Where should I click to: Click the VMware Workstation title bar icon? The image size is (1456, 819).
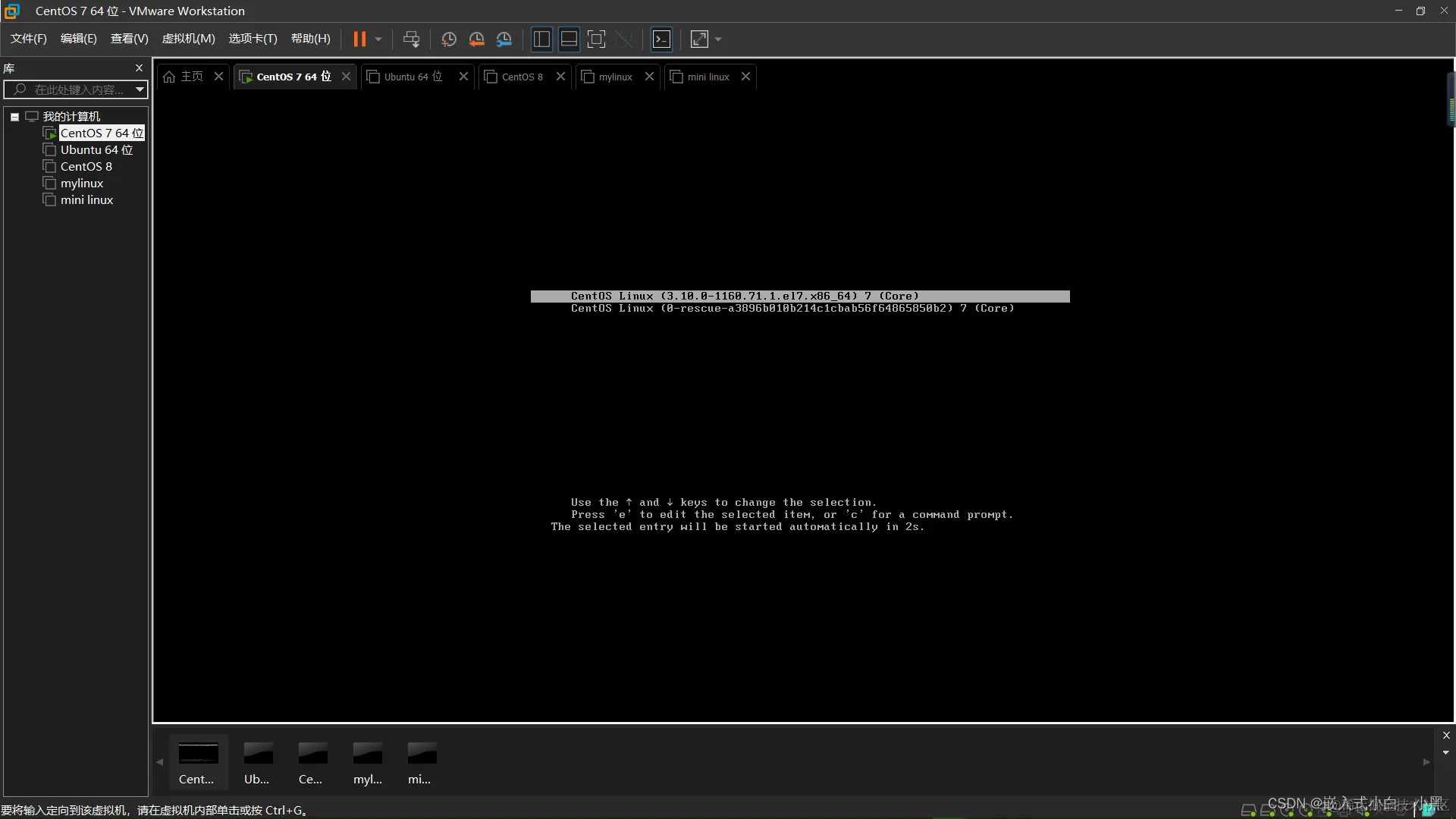click(x=12, y=11)
